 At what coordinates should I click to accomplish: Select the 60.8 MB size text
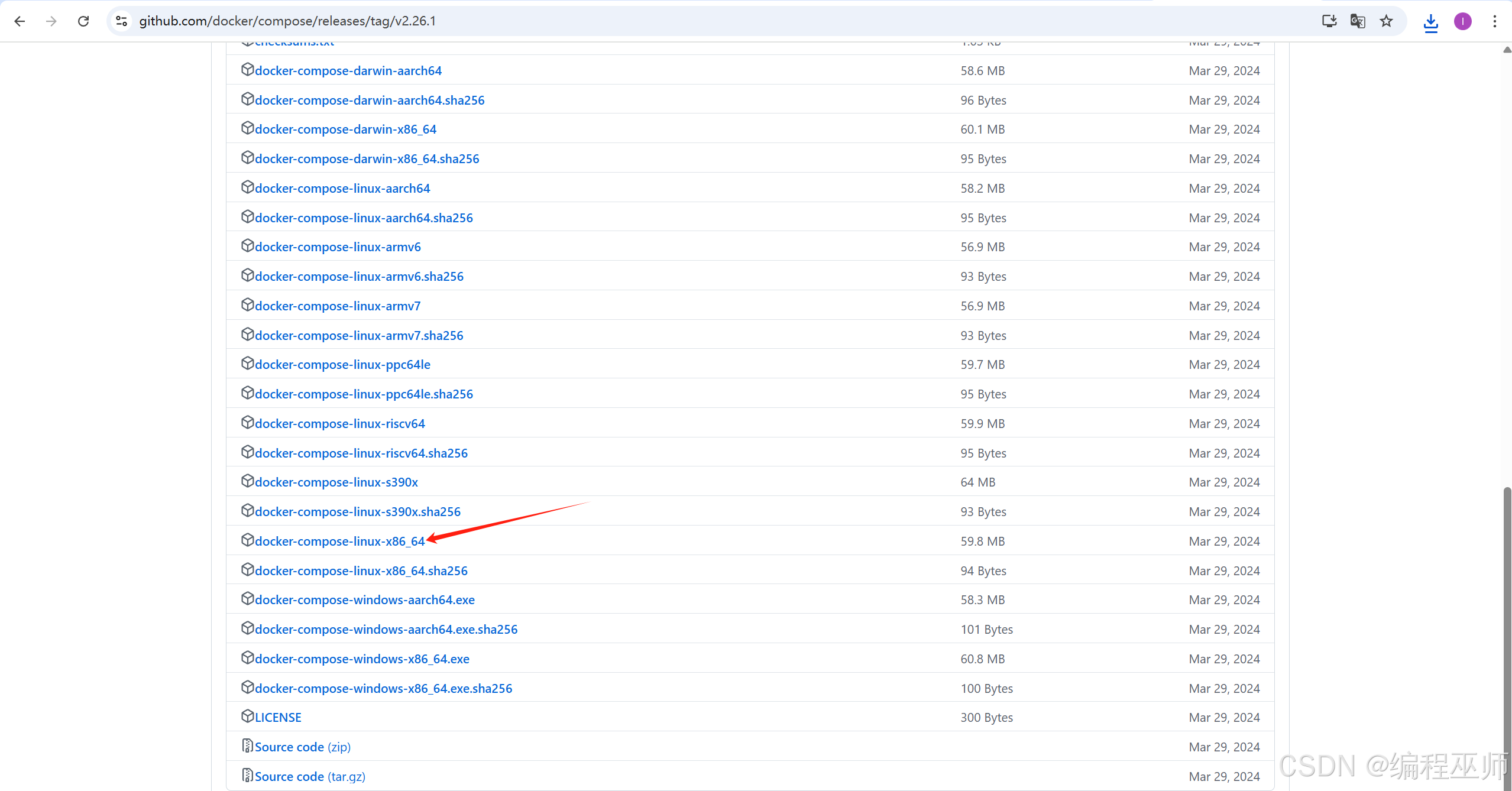click(x=983, y=659)
